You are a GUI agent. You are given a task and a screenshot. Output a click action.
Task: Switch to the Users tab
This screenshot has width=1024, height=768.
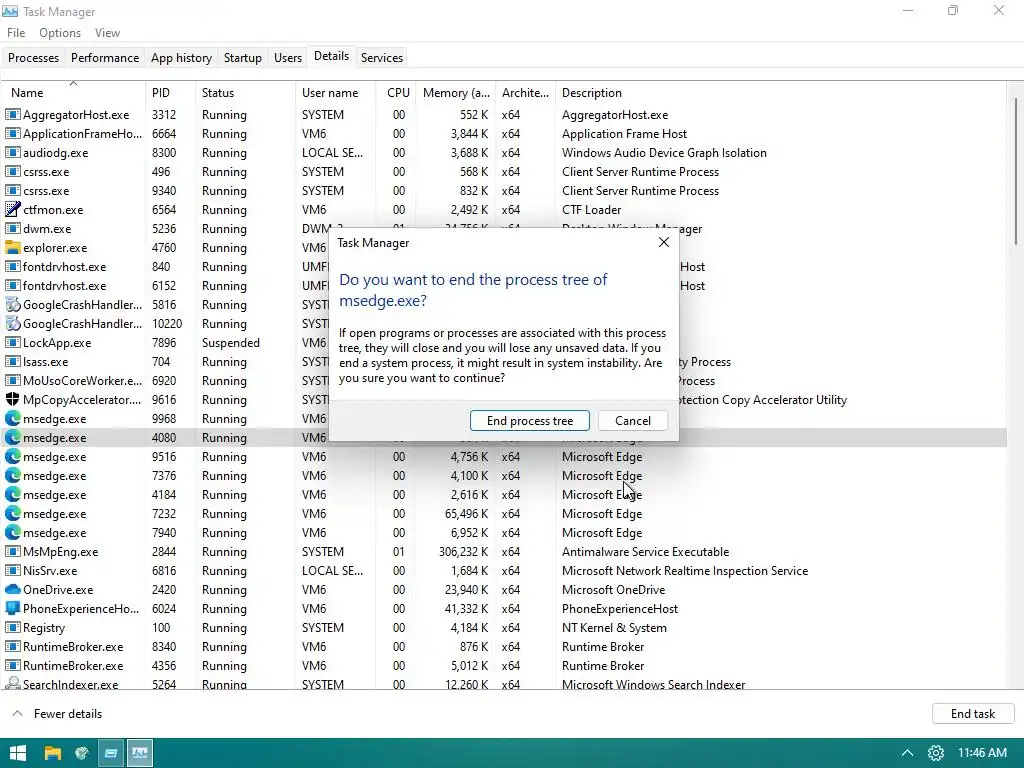click(x=287, y=57)
